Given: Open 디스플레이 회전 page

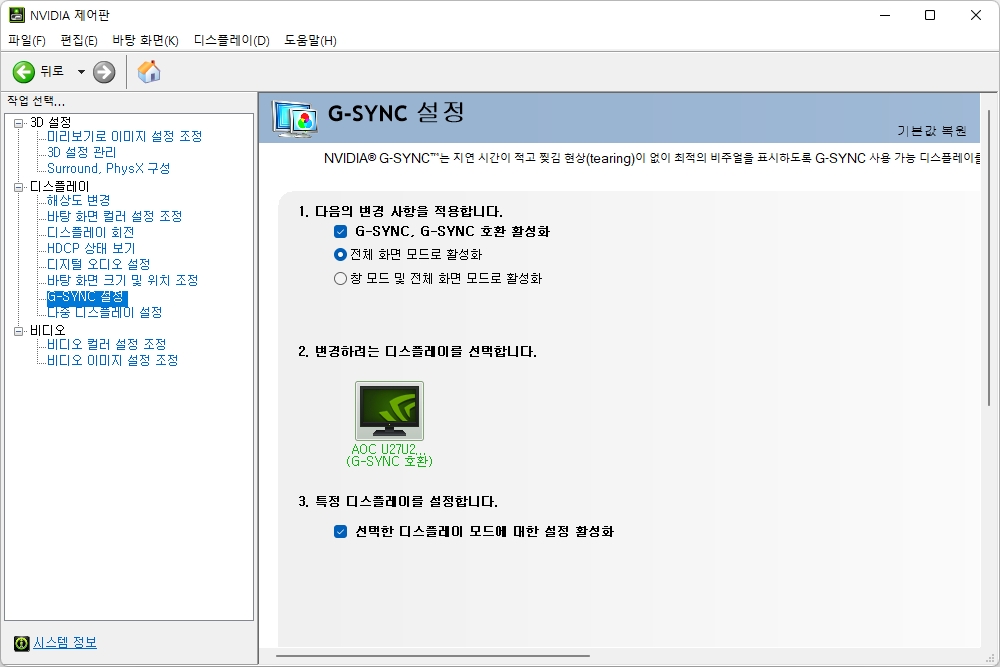Looking at the screenshot, I should [91, 232].
